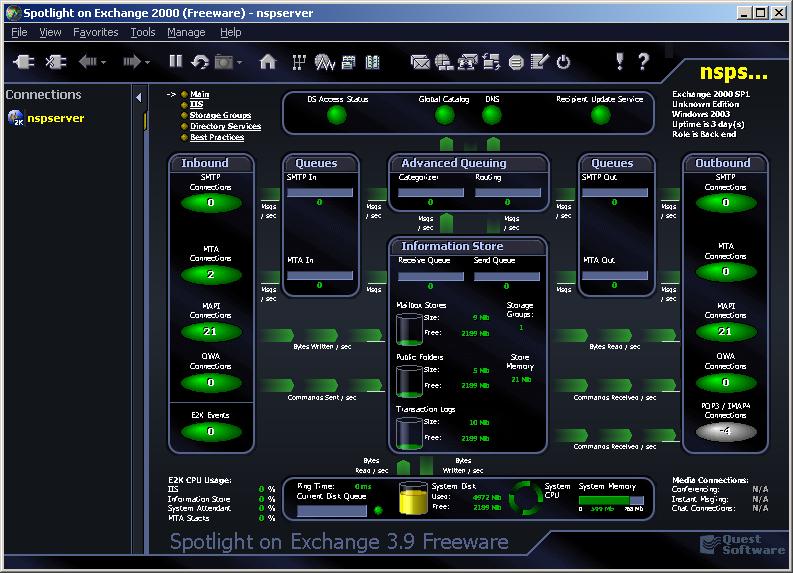Click the topology tree icon
The width and height of the screenshot is (793, 573).
click(299, 62)
